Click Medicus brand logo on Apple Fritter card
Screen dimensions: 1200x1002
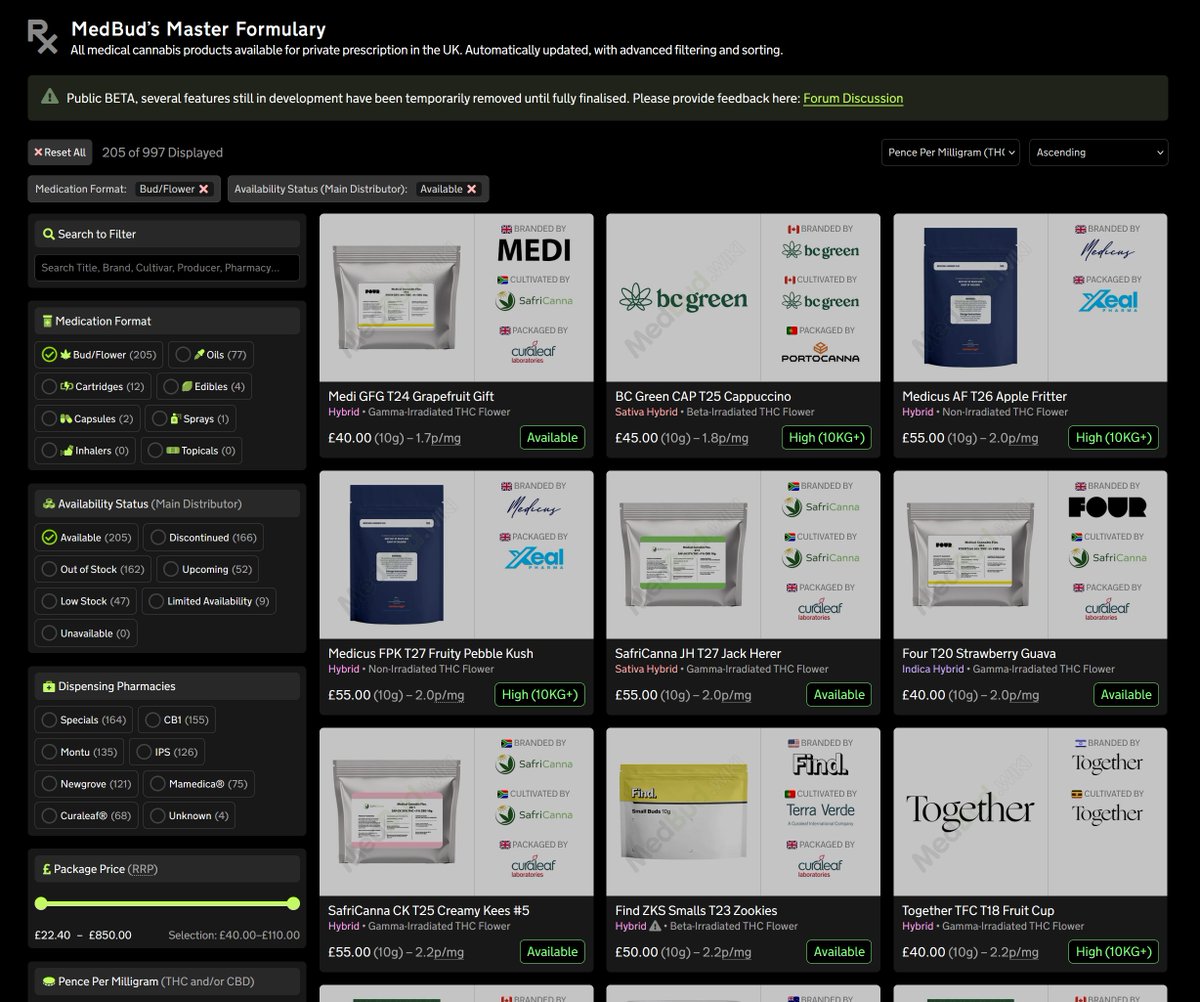[x=1108, y=249]
